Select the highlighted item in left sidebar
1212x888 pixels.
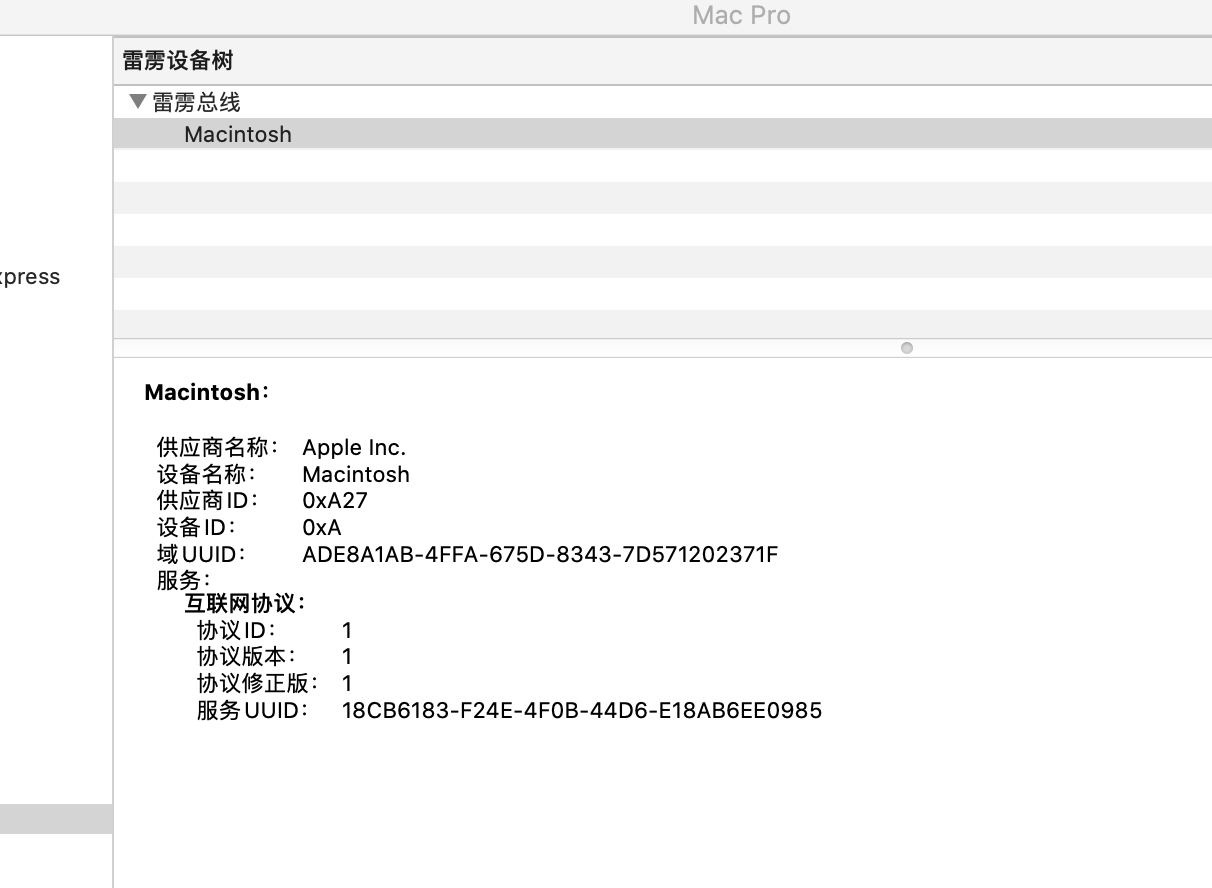(x=56, y=819)
